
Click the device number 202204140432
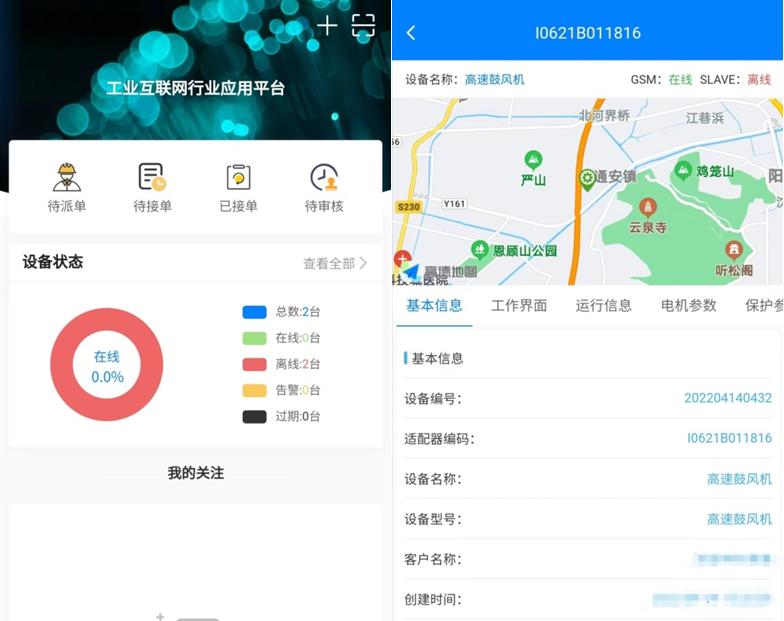tap(727, 398)
